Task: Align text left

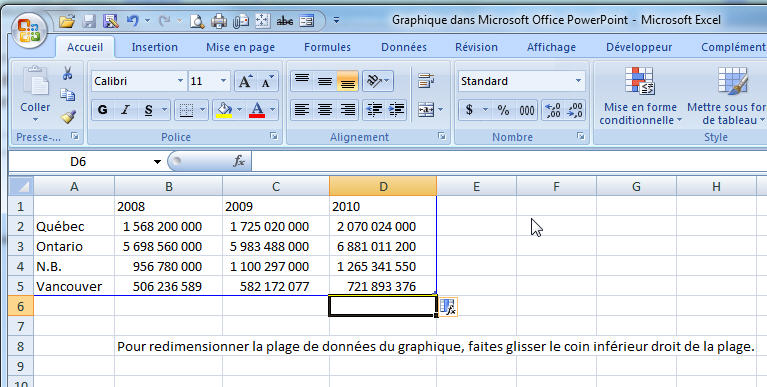Action: 302,110
